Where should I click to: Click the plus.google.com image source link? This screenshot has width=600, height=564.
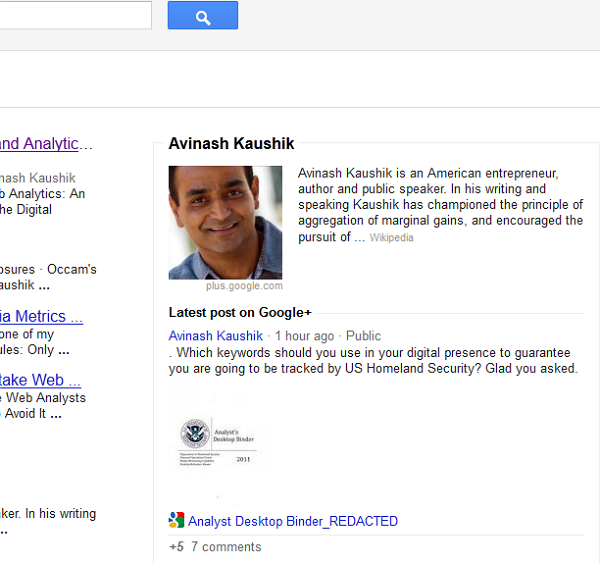244,286
